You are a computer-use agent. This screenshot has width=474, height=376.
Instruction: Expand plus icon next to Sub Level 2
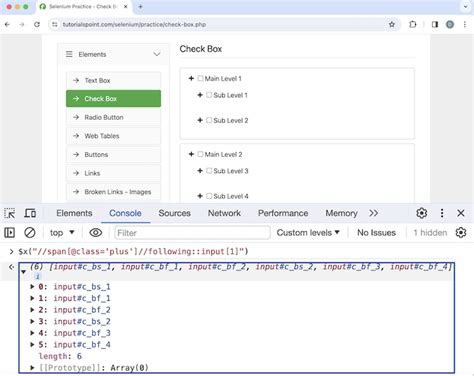pos(200,120)
